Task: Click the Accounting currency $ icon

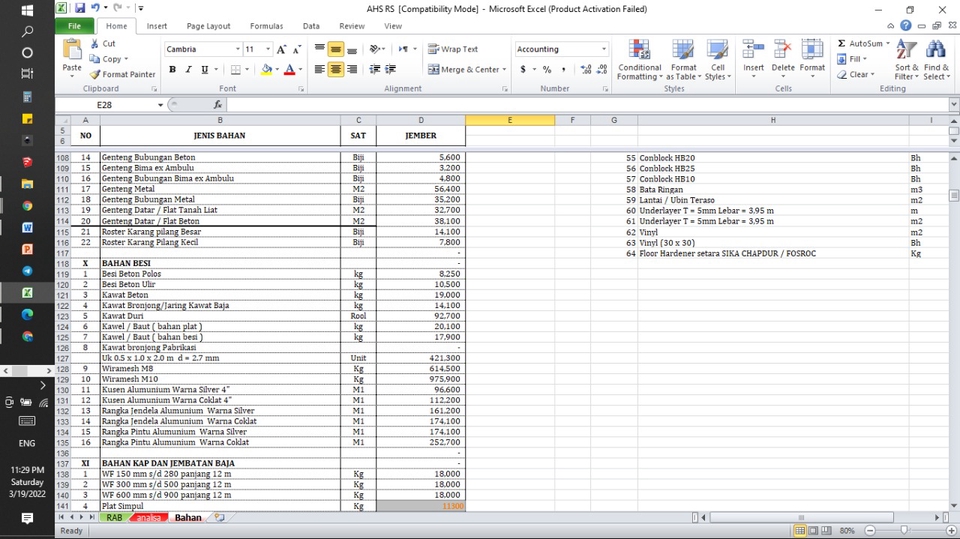Action: [523, 69]
